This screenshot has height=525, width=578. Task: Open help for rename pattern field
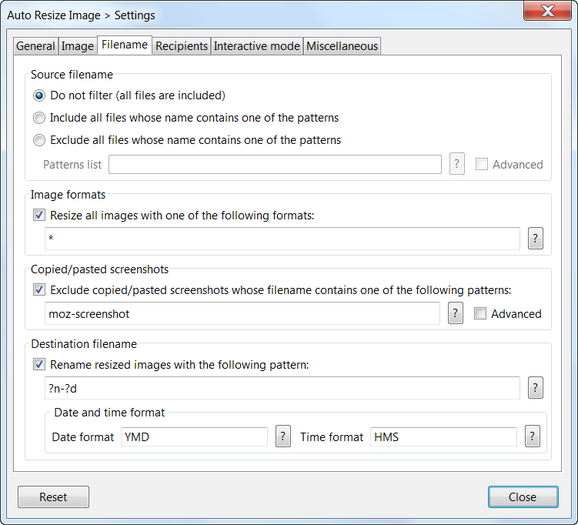click(x=535, y=388)
